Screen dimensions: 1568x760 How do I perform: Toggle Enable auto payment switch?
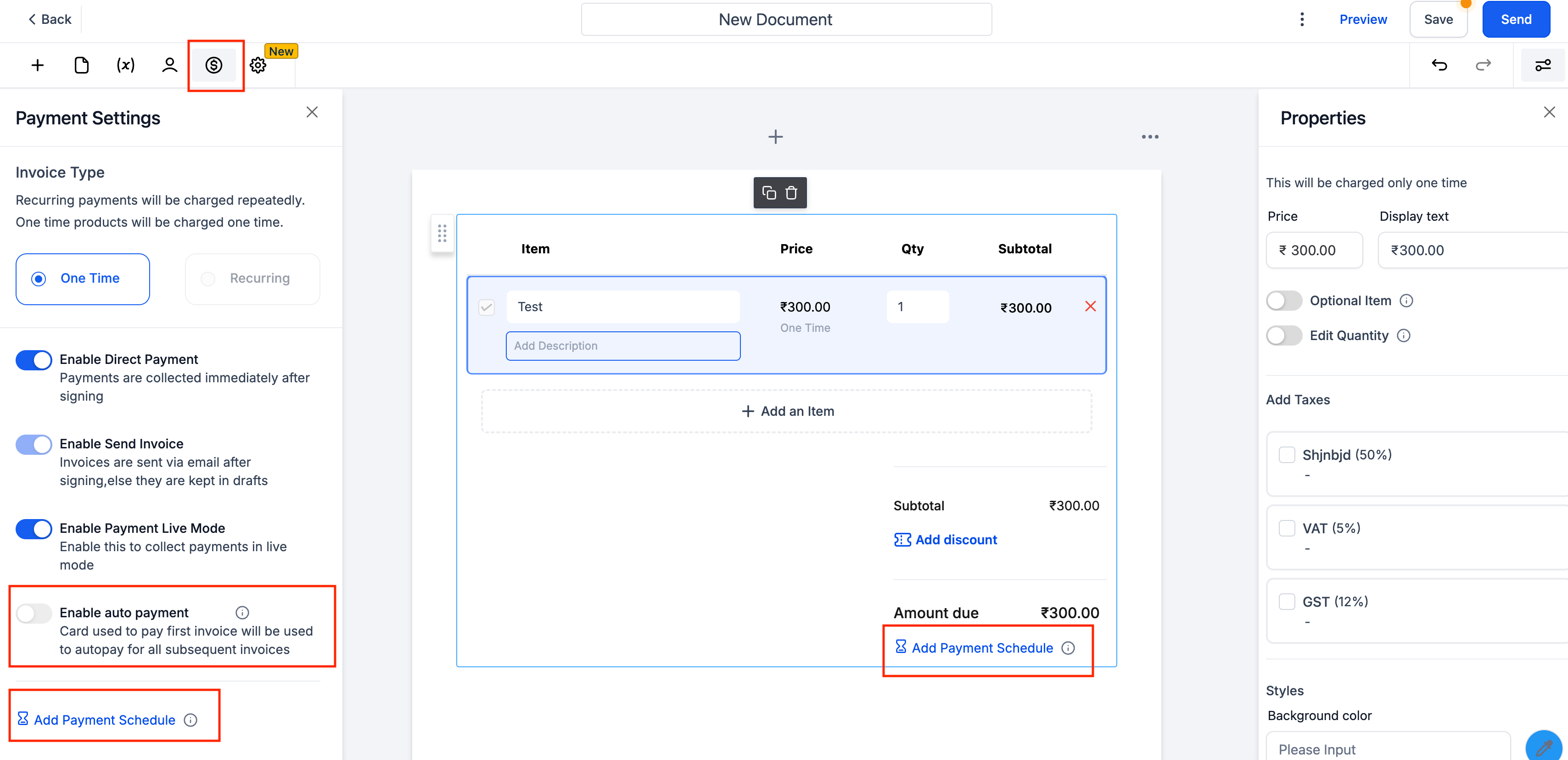pos(34,613)
